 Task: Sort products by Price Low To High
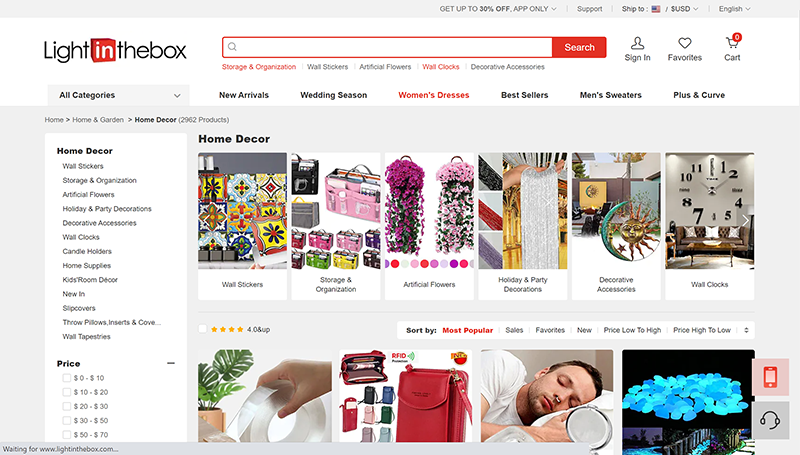click(x=632, y=330)
